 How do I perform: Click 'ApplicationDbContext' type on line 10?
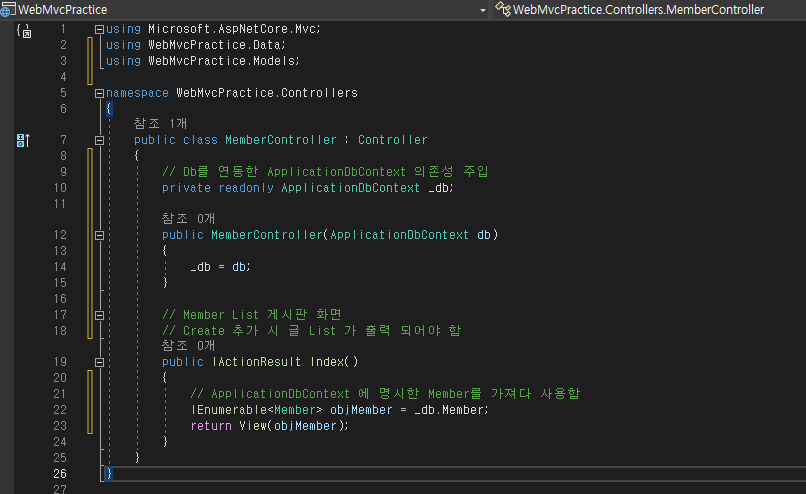coord(351,188)
